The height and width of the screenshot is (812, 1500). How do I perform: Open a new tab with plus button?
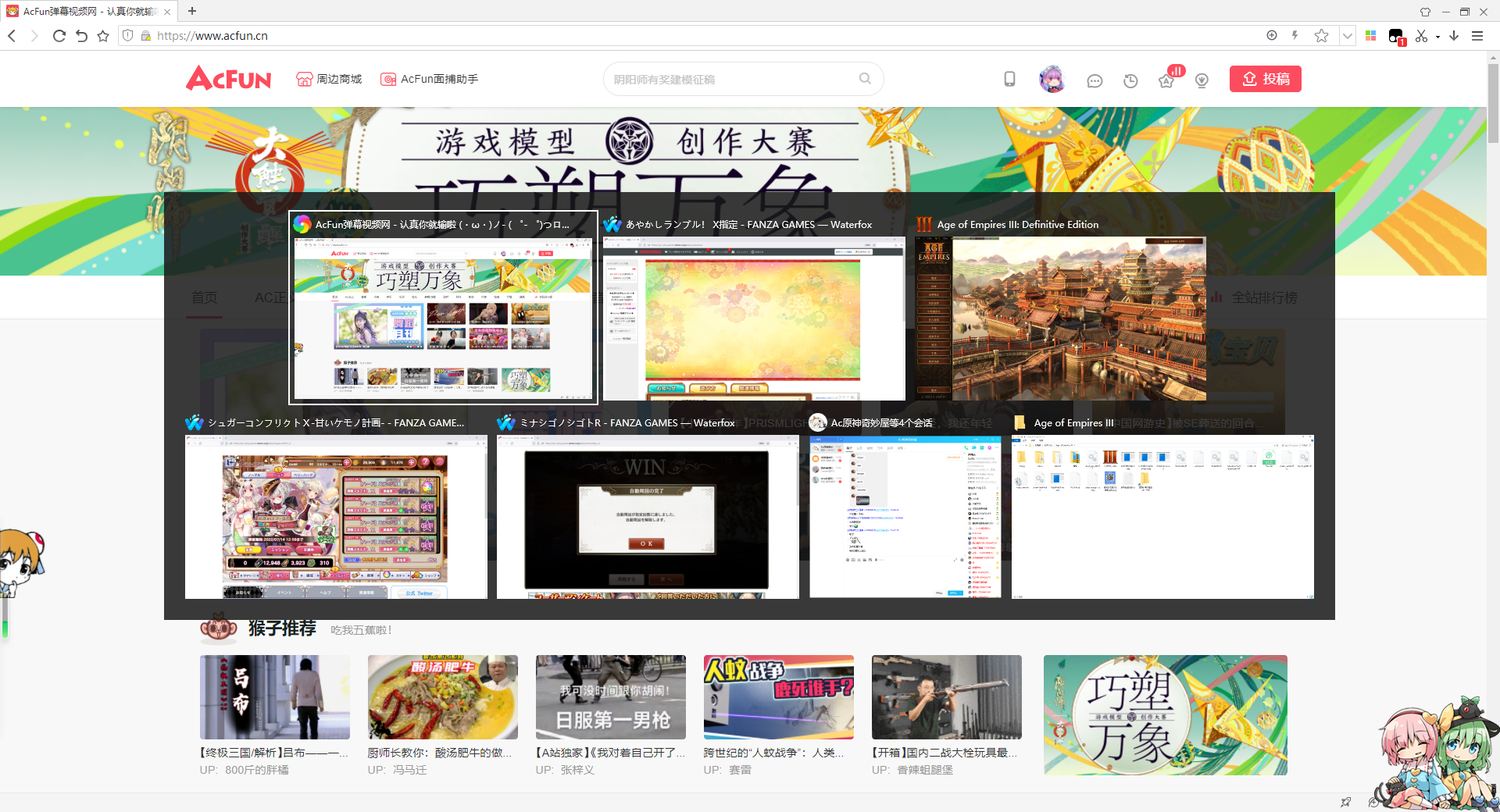(192, 11)
